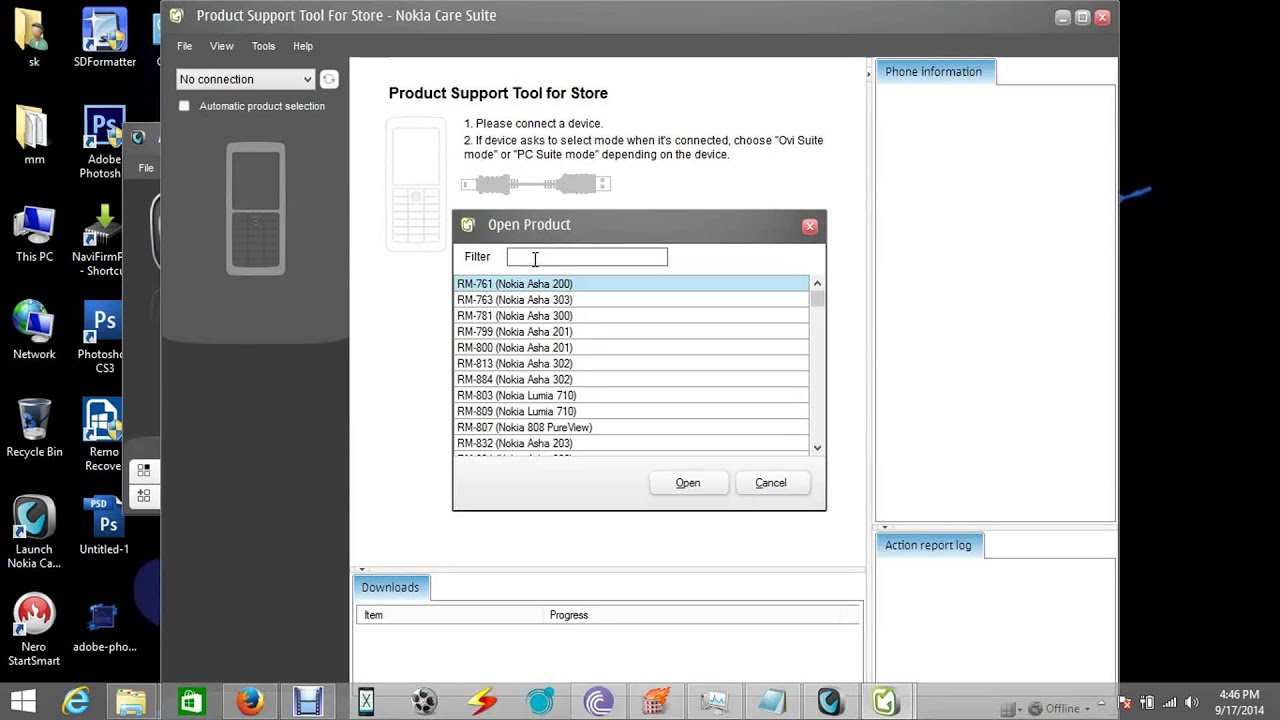This screenshot has width=1280, height=720.
Task: Open Photoshop CS3 desktop shortcut
Action: click(102, 340)
